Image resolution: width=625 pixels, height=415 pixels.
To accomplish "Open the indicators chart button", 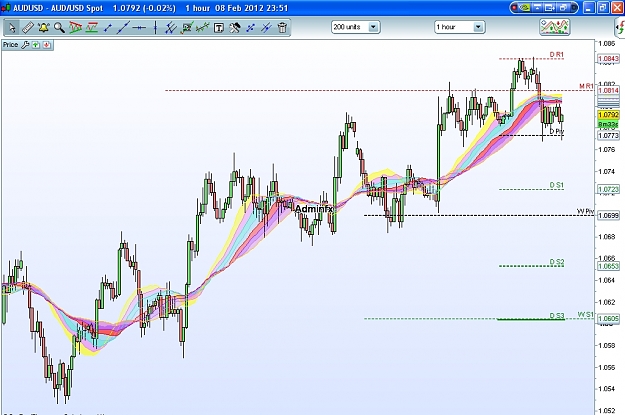I will [554, 27].
